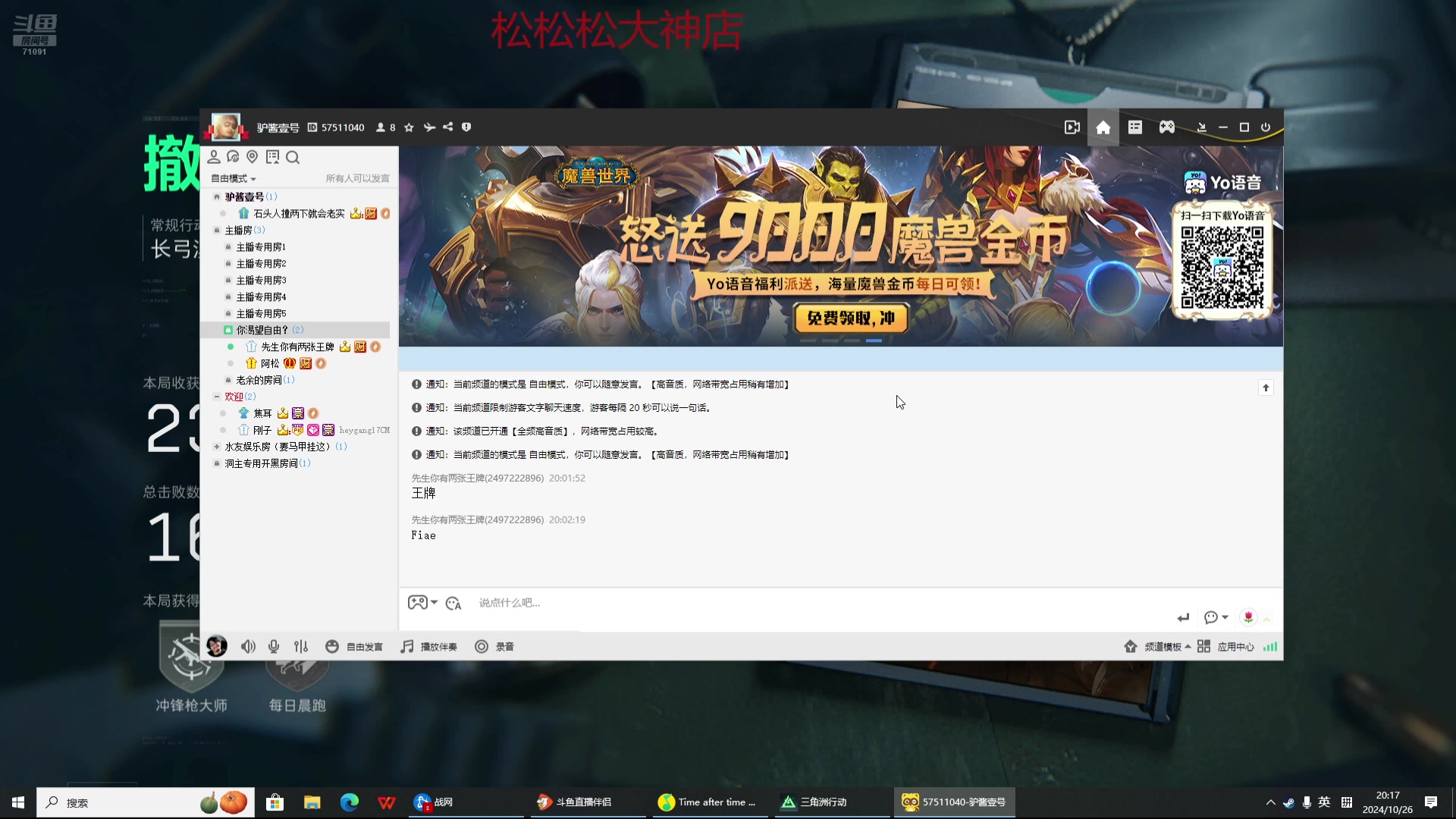
Task: Send a flower gift icon
Action: click(1248, 618)
